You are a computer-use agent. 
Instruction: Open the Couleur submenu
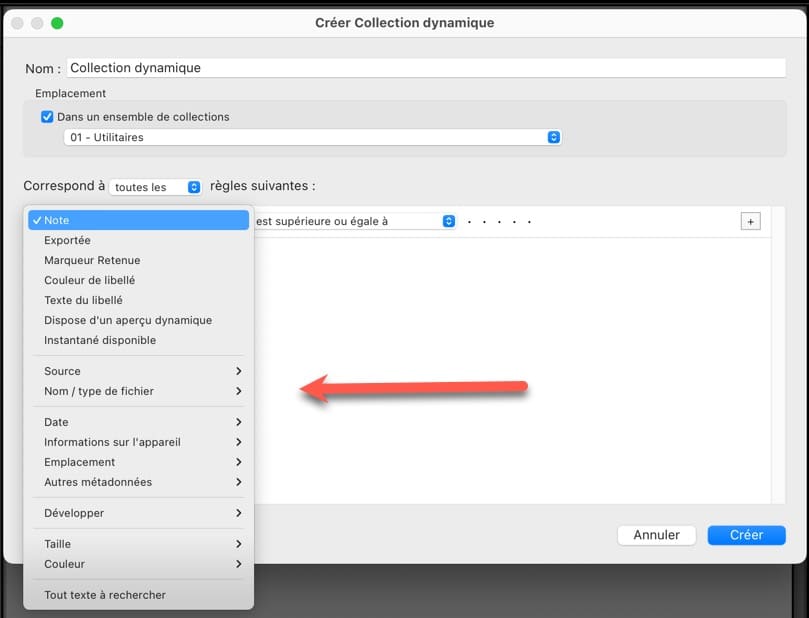138,564
